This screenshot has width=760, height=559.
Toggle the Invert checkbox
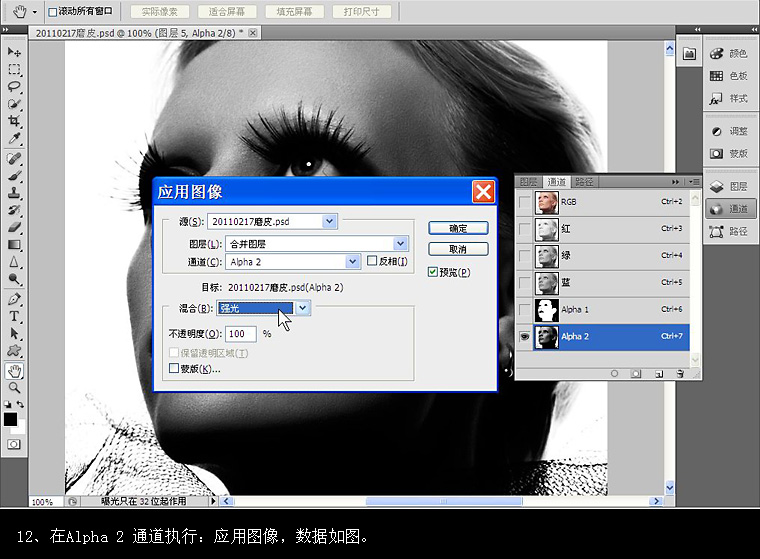372,261
